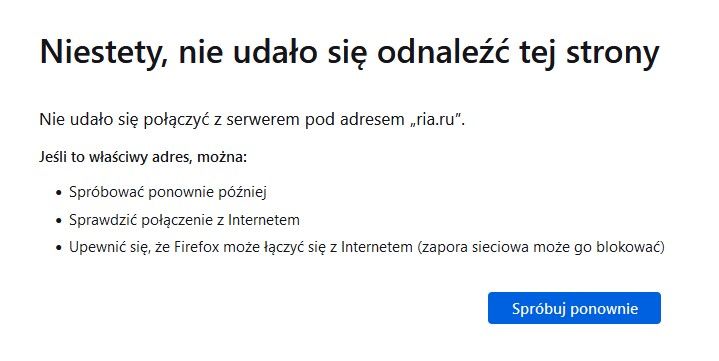The height and width of the screenshot is (361, 719).
Task: Click the bullet before Sprawdzić połączenie
Action: pos(58,221)
